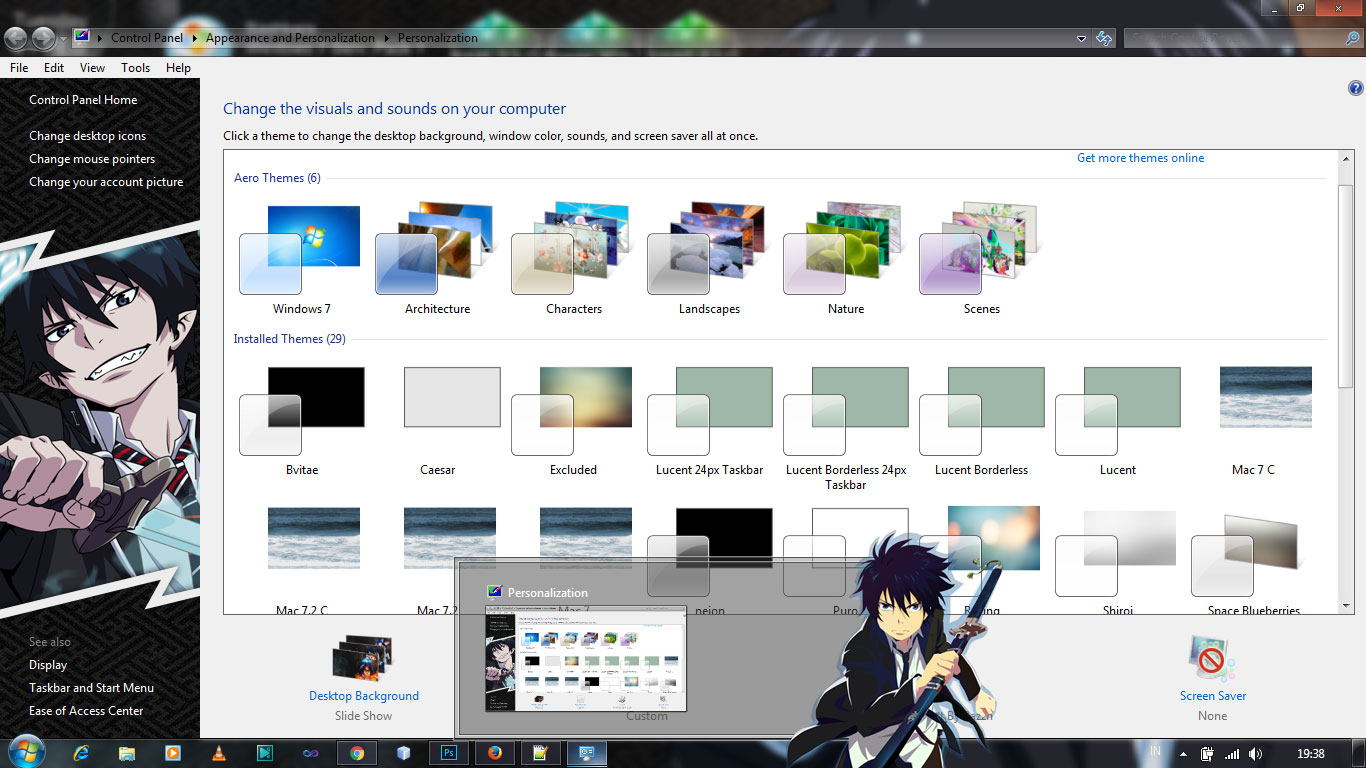1366x768 pixels.
Task: Open the Screen Saver settings icon
Action: point(1211,659)
